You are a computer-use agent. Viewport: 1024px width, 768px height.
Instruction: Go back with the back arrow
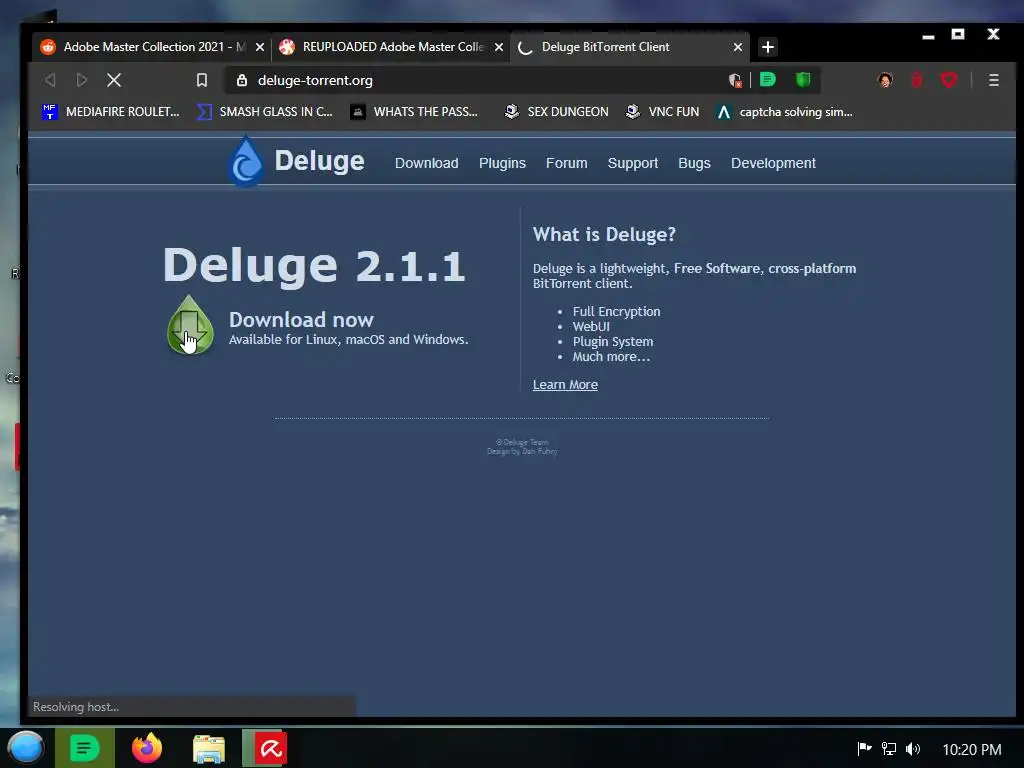point(50,80)
